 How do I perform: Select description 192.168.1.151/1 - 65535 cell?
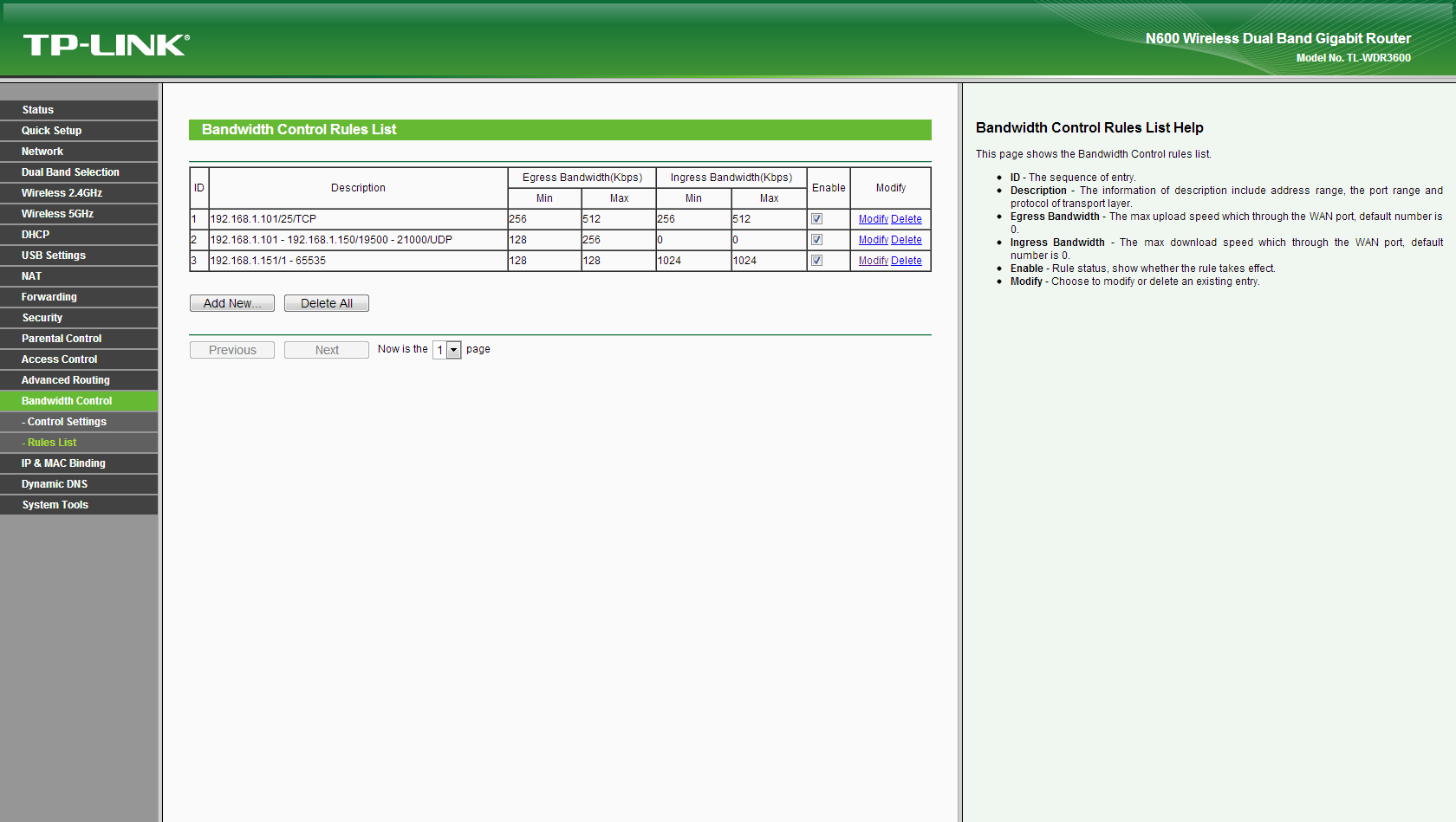(358, 261)
